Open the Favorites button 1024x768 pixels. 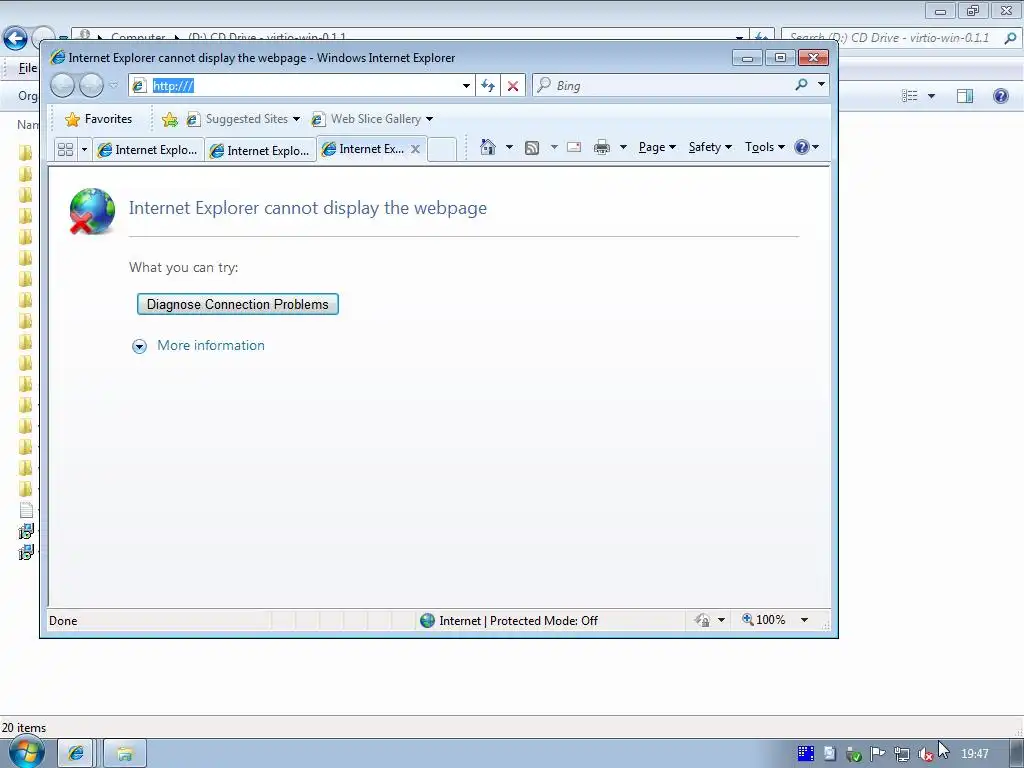coord(99,119)
